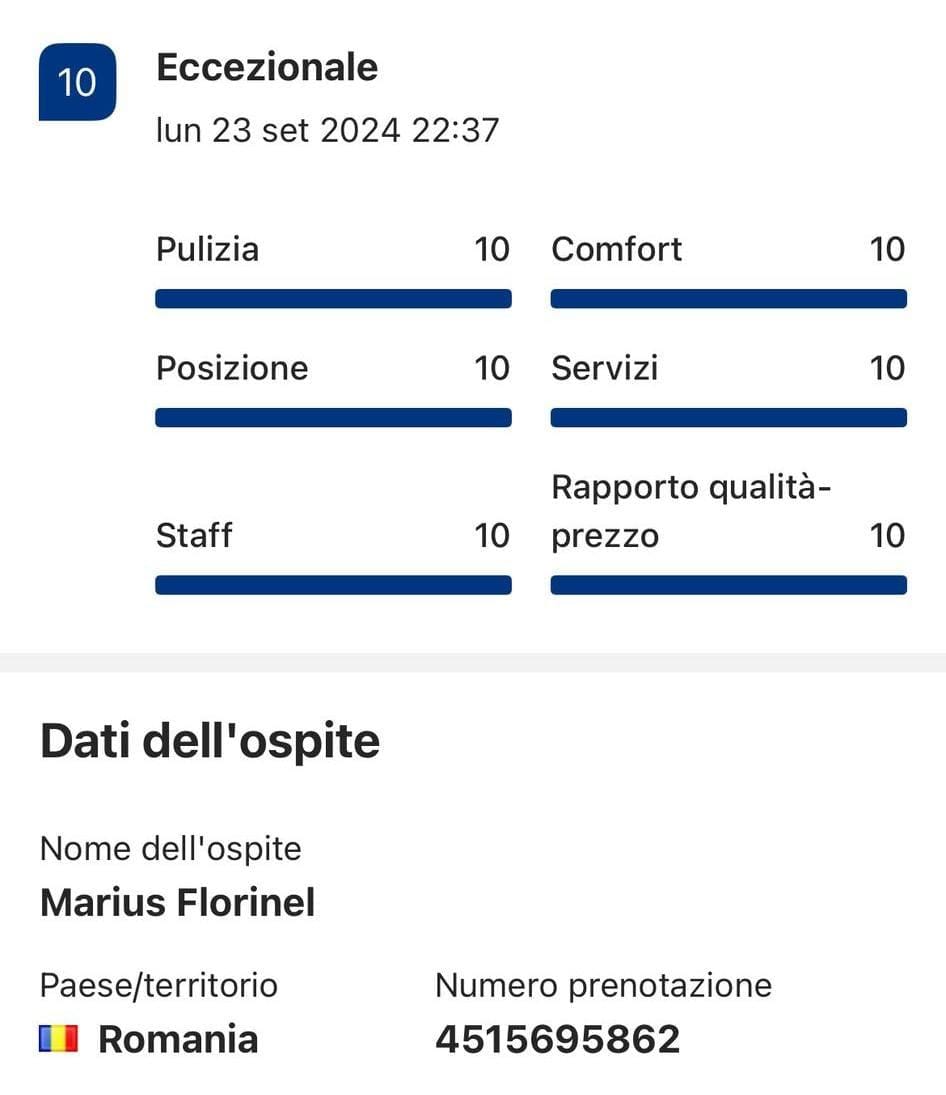Click the Pulizia category label
Viewport: 946px width, 1095px height.
(207, 249)
